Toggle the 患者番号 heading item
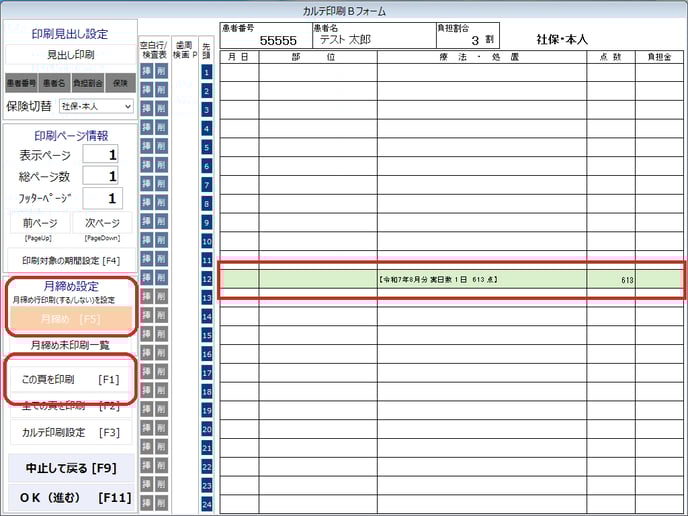This screenshot has height=516, width=688. (x=22, y=83)
